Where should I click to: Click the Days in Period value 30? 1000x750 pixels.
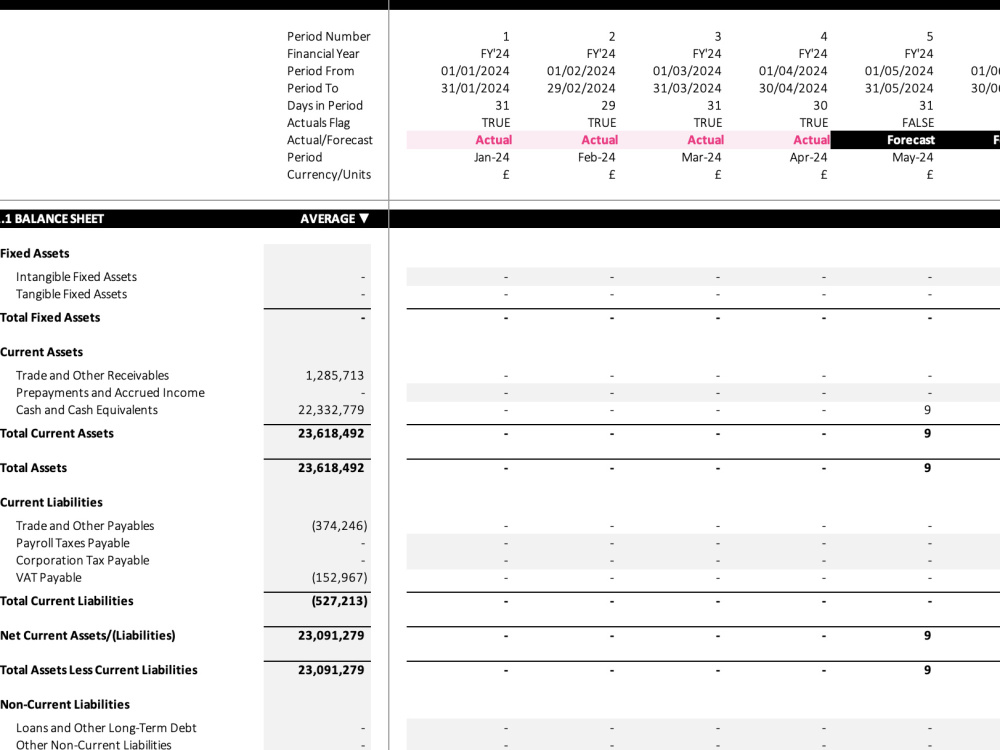(x=820, y=106)
